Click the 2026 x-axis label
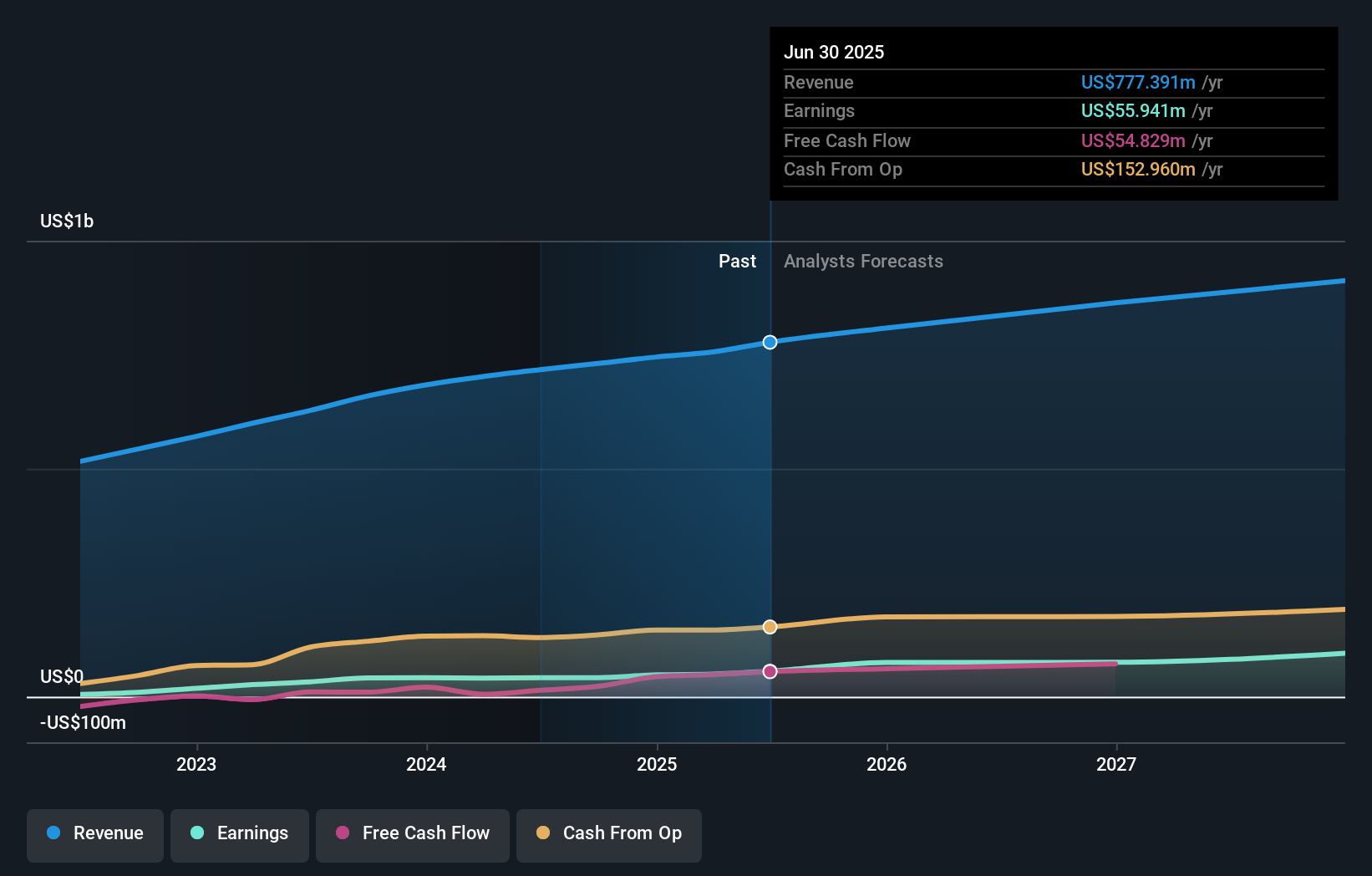 click(887, 764)
